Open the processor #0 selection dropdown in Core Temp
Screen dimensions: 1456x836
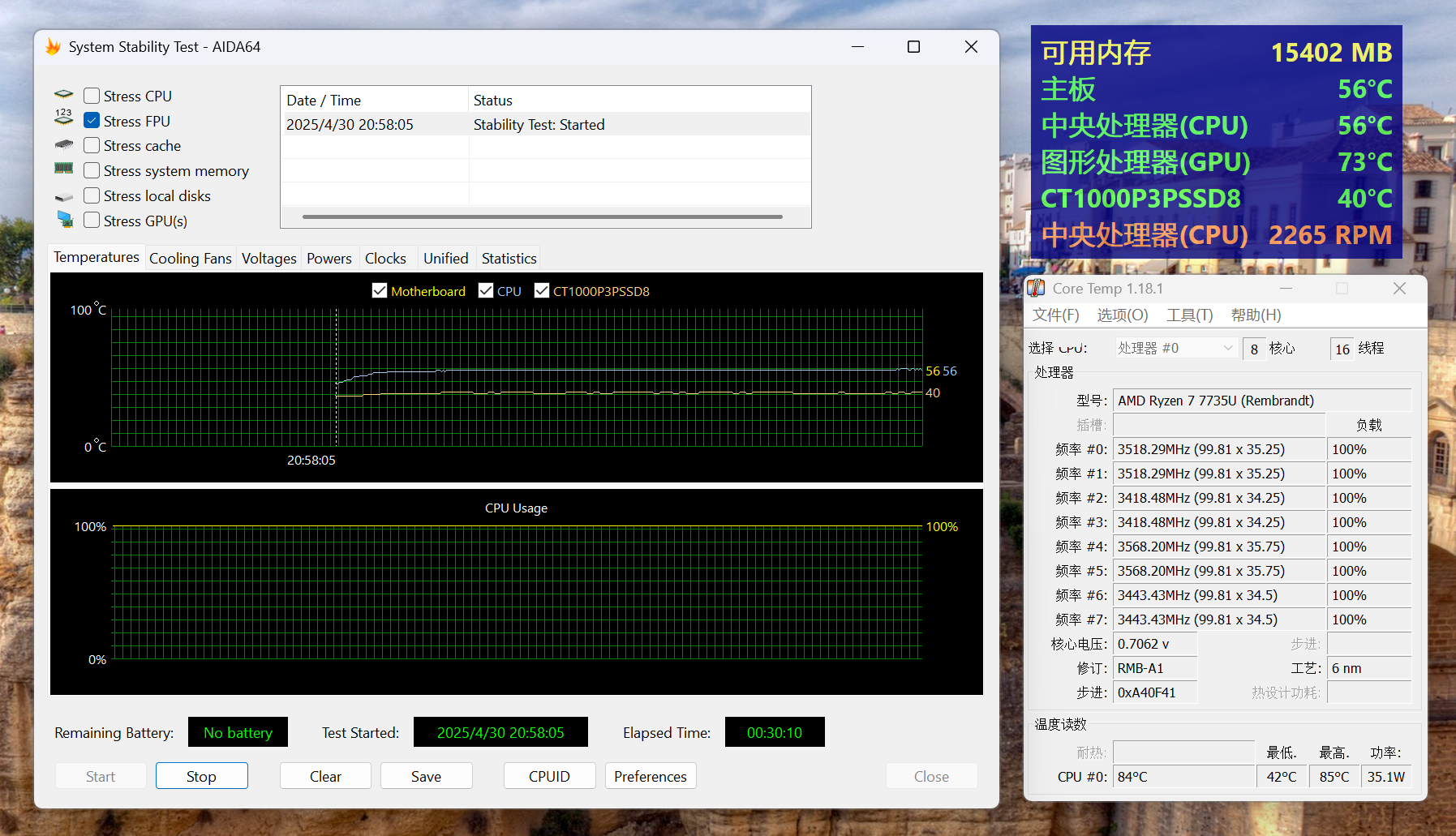pyautogui.click(x=1176, y=348)
